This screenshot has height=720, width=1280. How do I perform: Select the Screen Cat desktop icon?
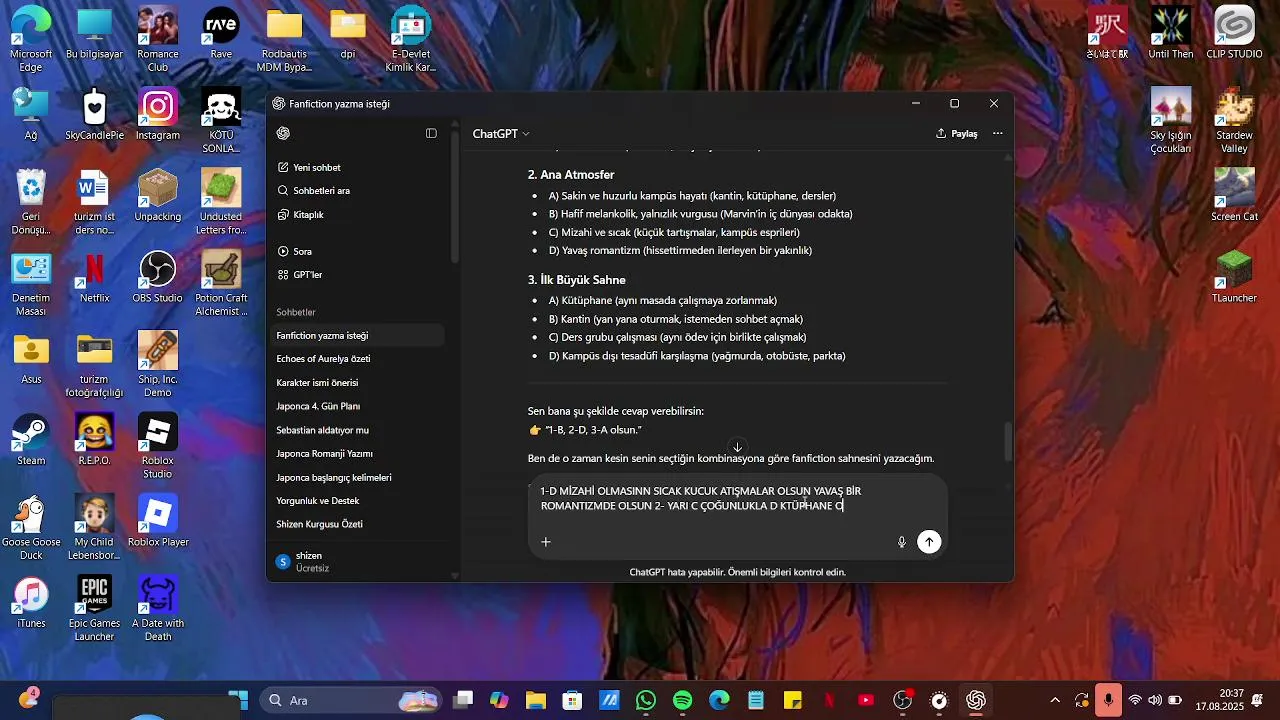pyautogui.click(x=1234, y=196)
